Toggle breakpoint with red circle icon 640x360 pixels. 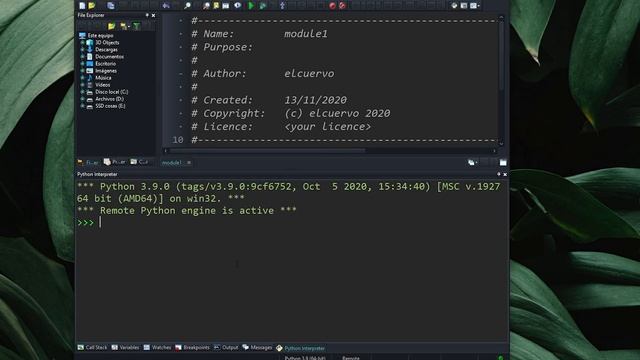332,5
